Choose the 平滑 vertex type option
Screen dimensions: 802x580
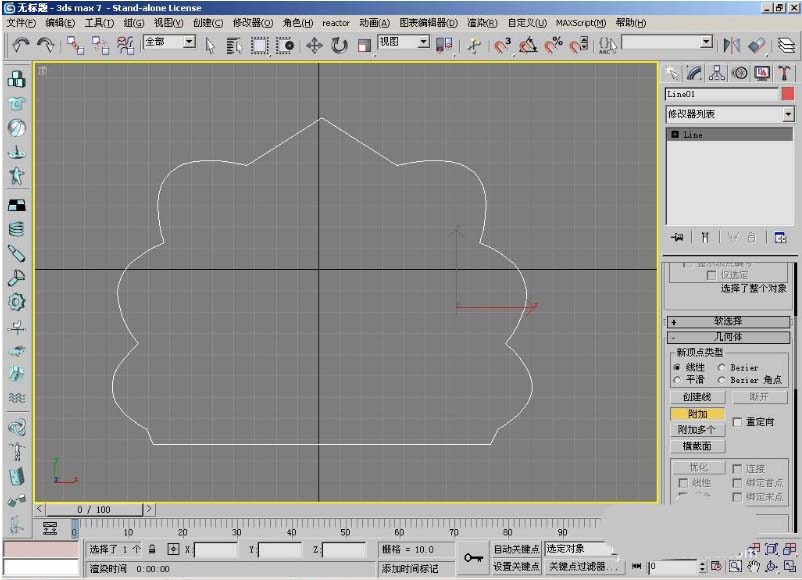click(678, 380)
